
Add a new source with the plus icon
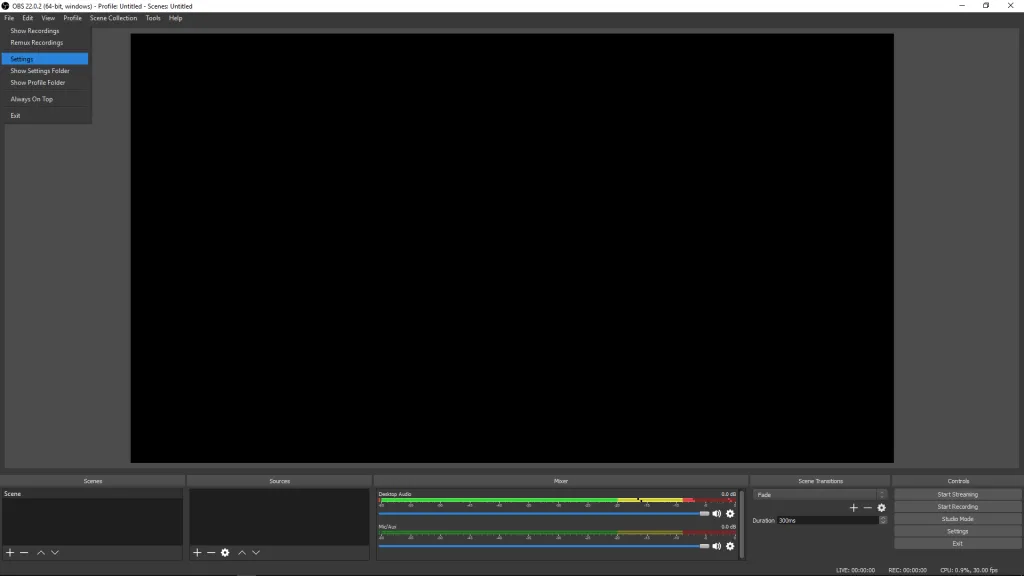coord(197,553)
